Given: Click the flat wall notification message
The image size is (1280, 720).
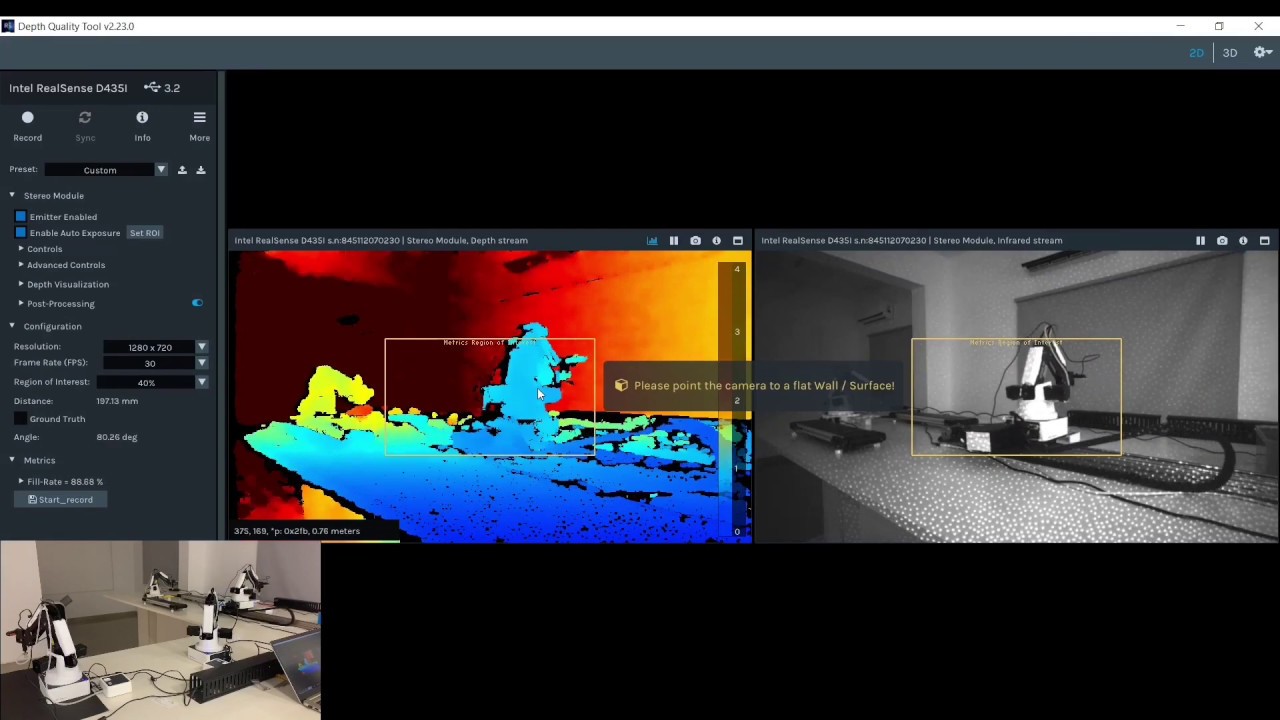Looking at the screenshot, I should point(764,385).
